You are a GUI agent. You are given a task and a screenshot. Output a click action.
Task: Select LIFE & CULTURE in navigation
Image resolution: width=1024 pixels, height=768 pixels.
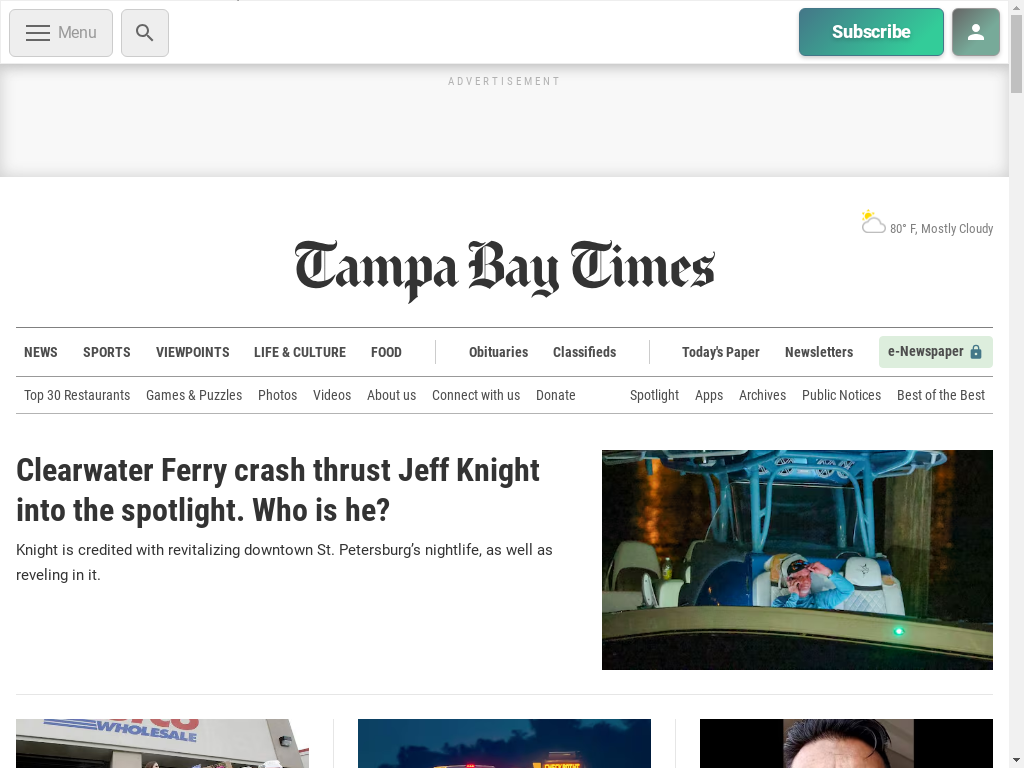[300, 352]
